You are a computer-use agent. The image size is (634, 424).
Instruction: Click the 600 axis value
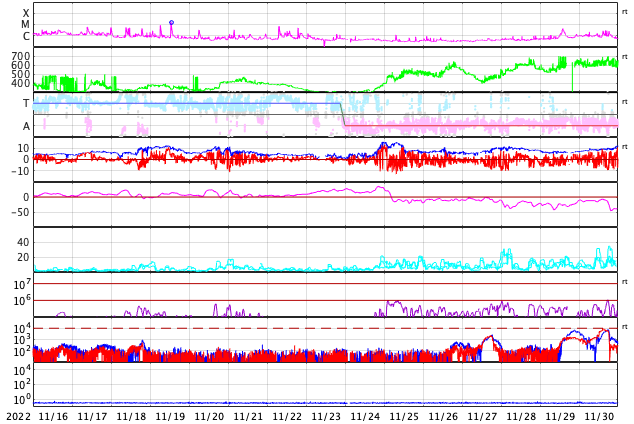(21, 65)
